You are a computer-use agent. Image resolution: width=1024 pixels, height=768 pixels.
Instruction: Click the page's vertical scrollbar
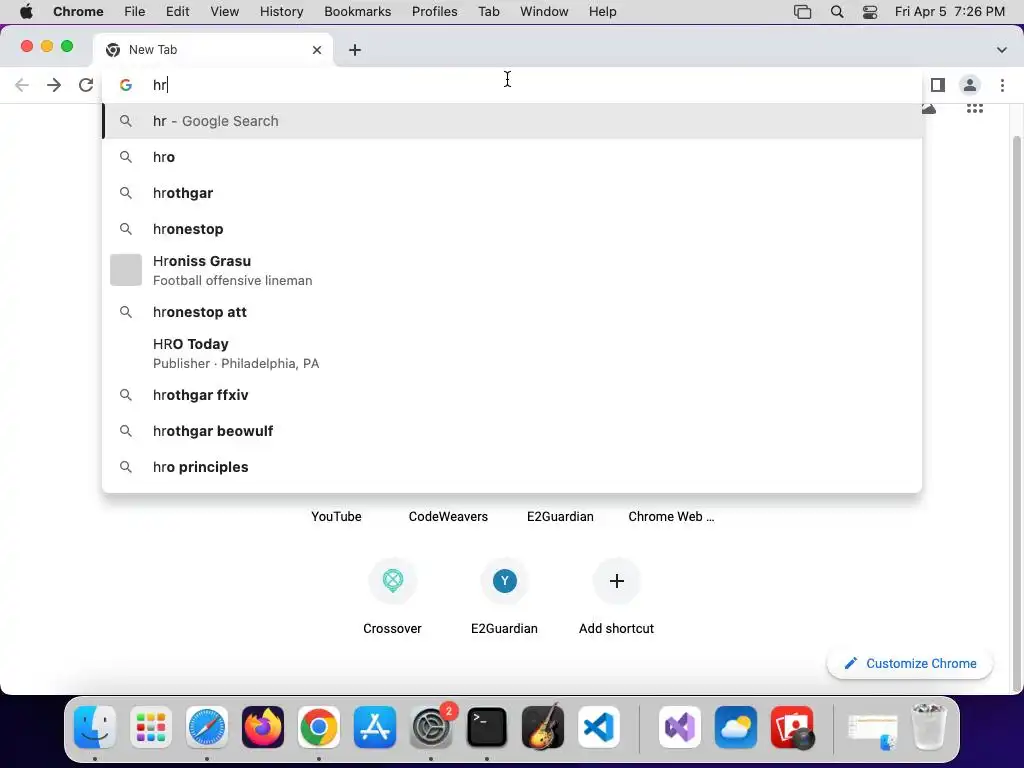coord(1016,411)
